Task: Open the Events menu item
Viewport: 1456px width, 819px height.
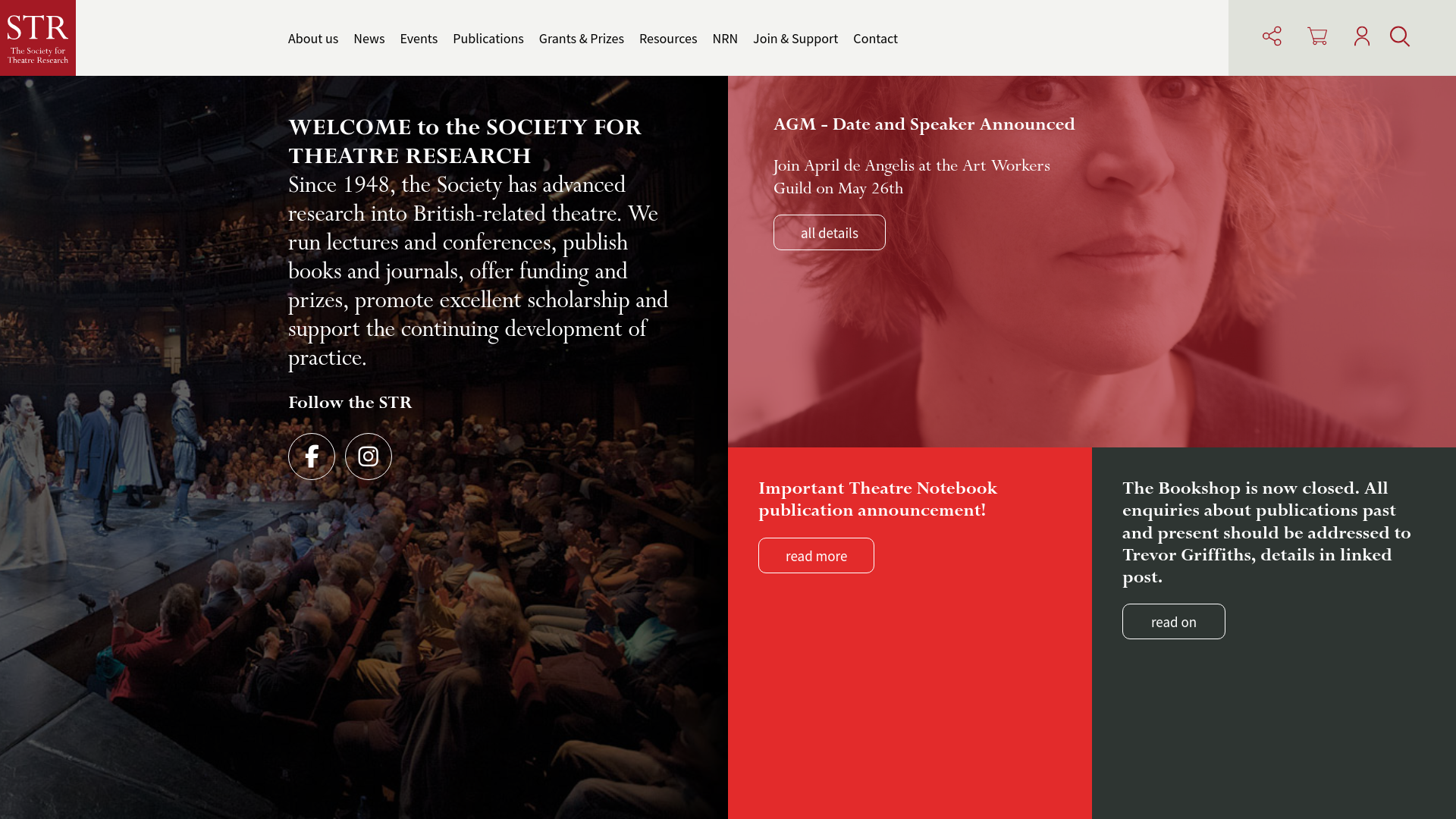Action: 419,39
